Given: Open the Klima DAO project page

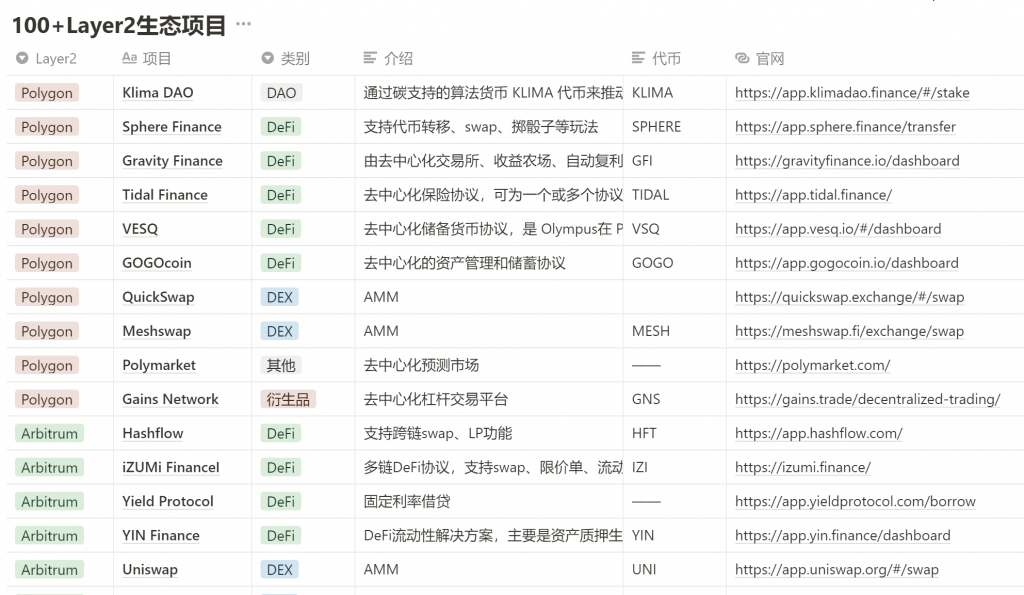Looking at the screenshot, I should click(x=157, y=93).
